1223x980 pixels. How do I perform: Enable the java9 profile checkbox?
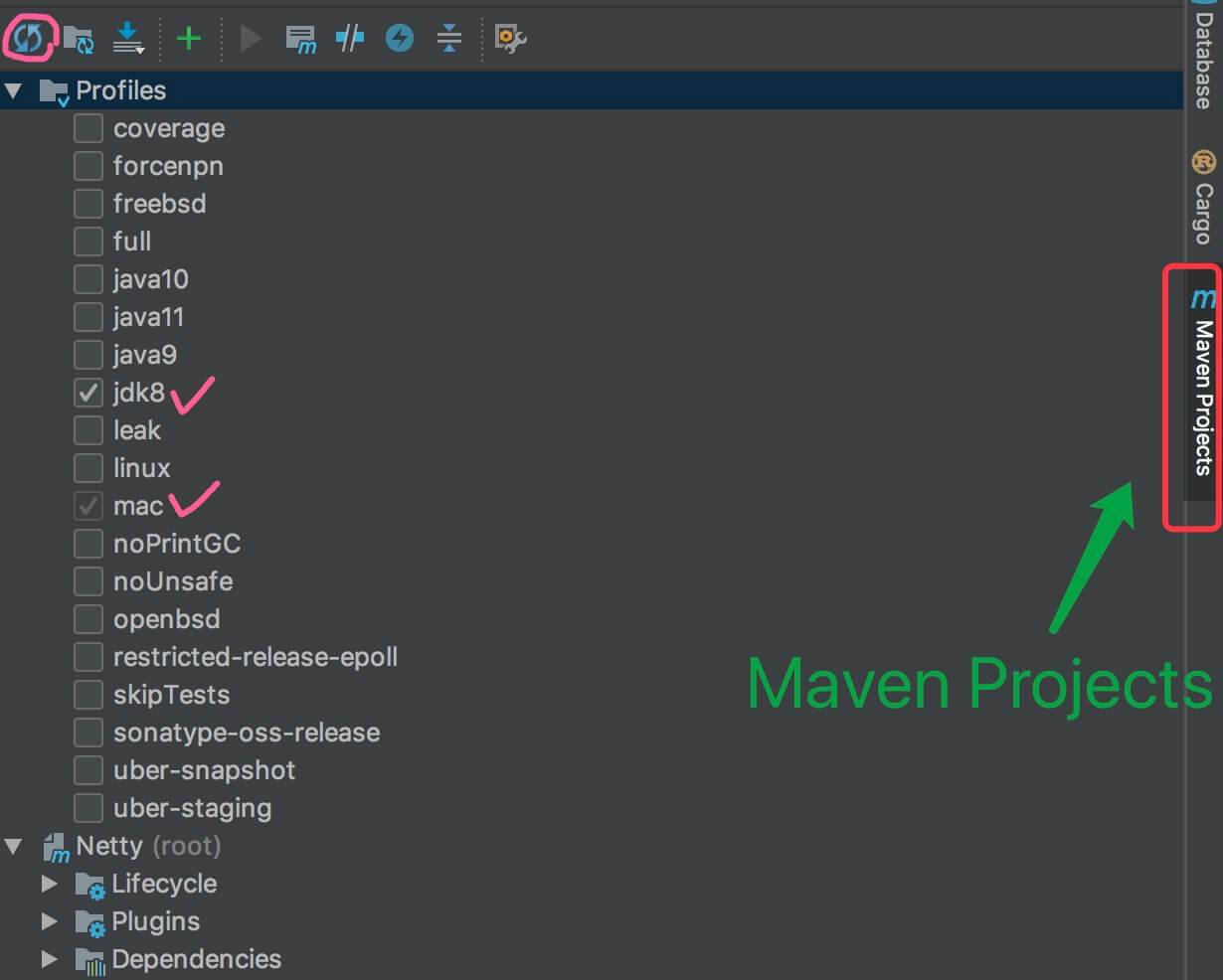tap(88, 355)
